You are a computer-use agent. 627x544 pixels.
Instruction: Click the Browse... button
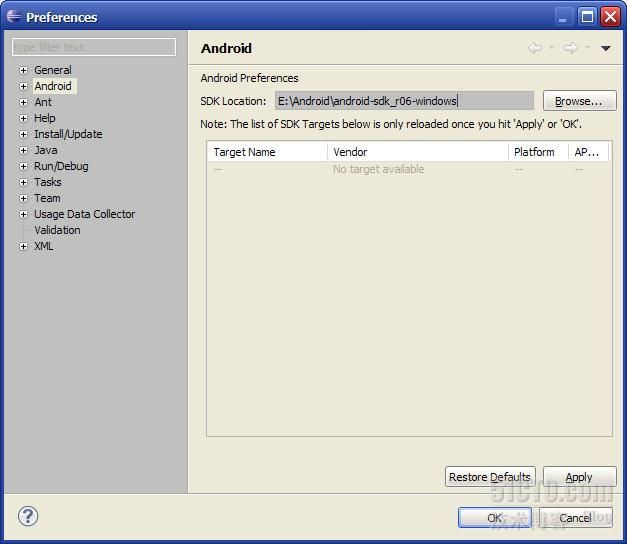579,101
